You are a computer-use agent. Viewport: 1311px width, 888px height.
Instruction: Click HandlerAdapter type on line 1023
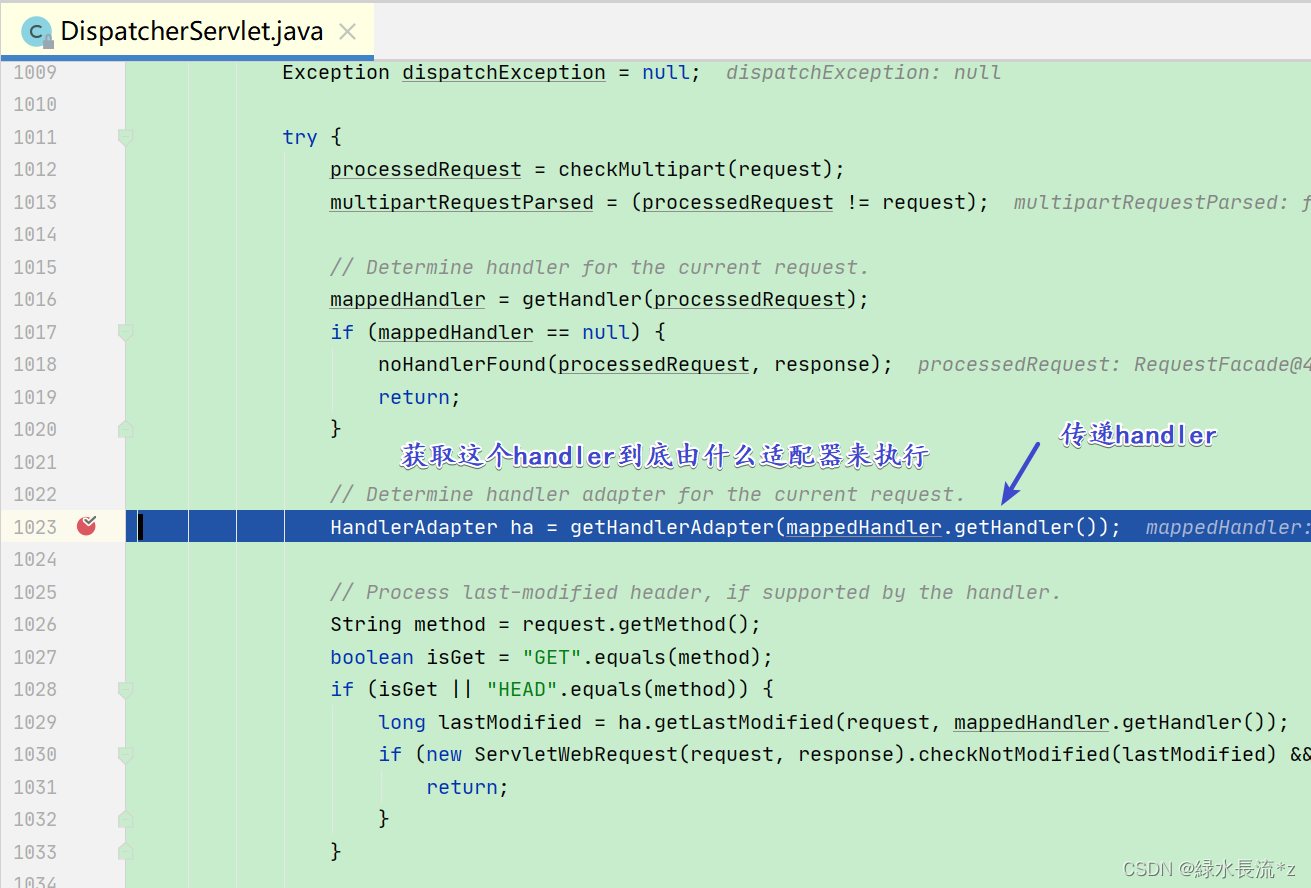(x=414, y=527)
